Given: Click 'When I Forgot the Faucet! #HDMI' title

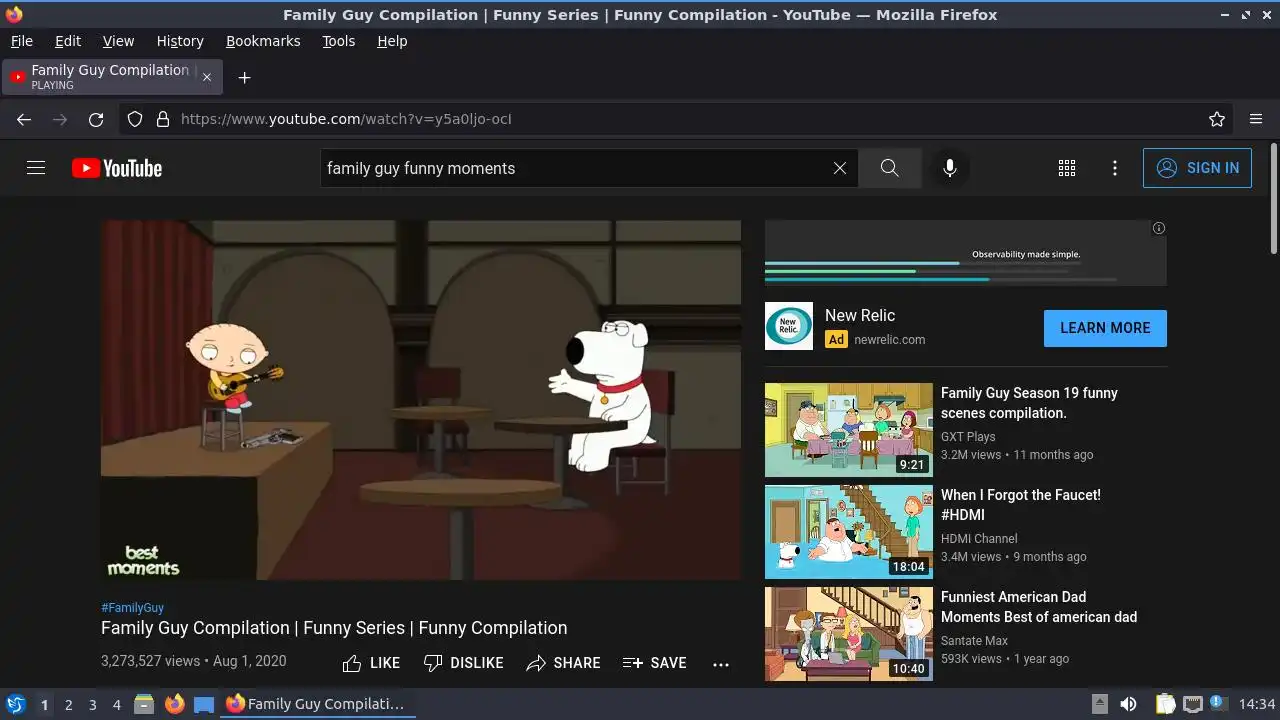Looking at the screenshot, I should click(1020, 505).
